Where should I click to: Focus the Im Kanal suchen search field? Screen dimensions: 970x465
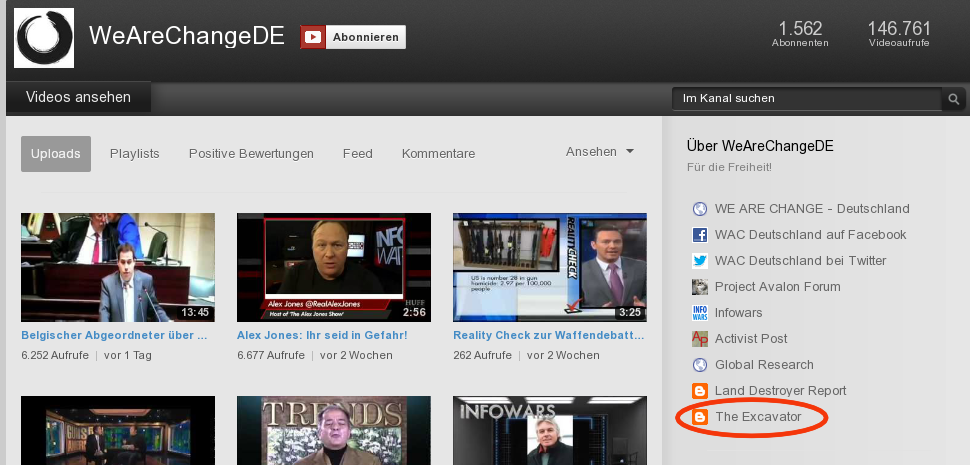coord(807,98)
